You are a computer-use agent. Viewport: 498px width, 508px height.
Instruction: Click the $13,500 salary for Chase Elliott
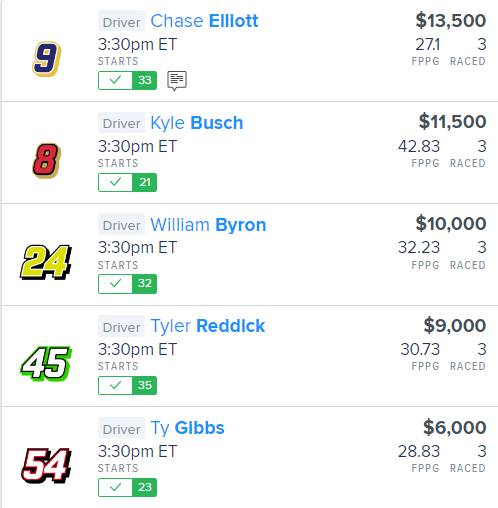tap(451, 21)
